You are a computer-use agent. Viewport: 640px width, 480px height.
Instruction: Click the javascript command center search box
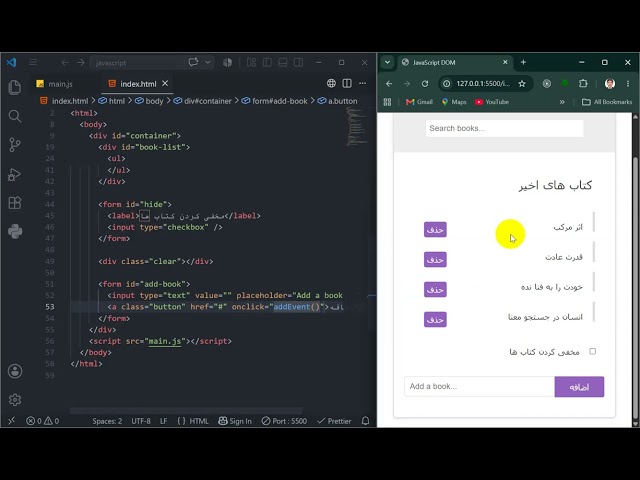coord(137,63)
